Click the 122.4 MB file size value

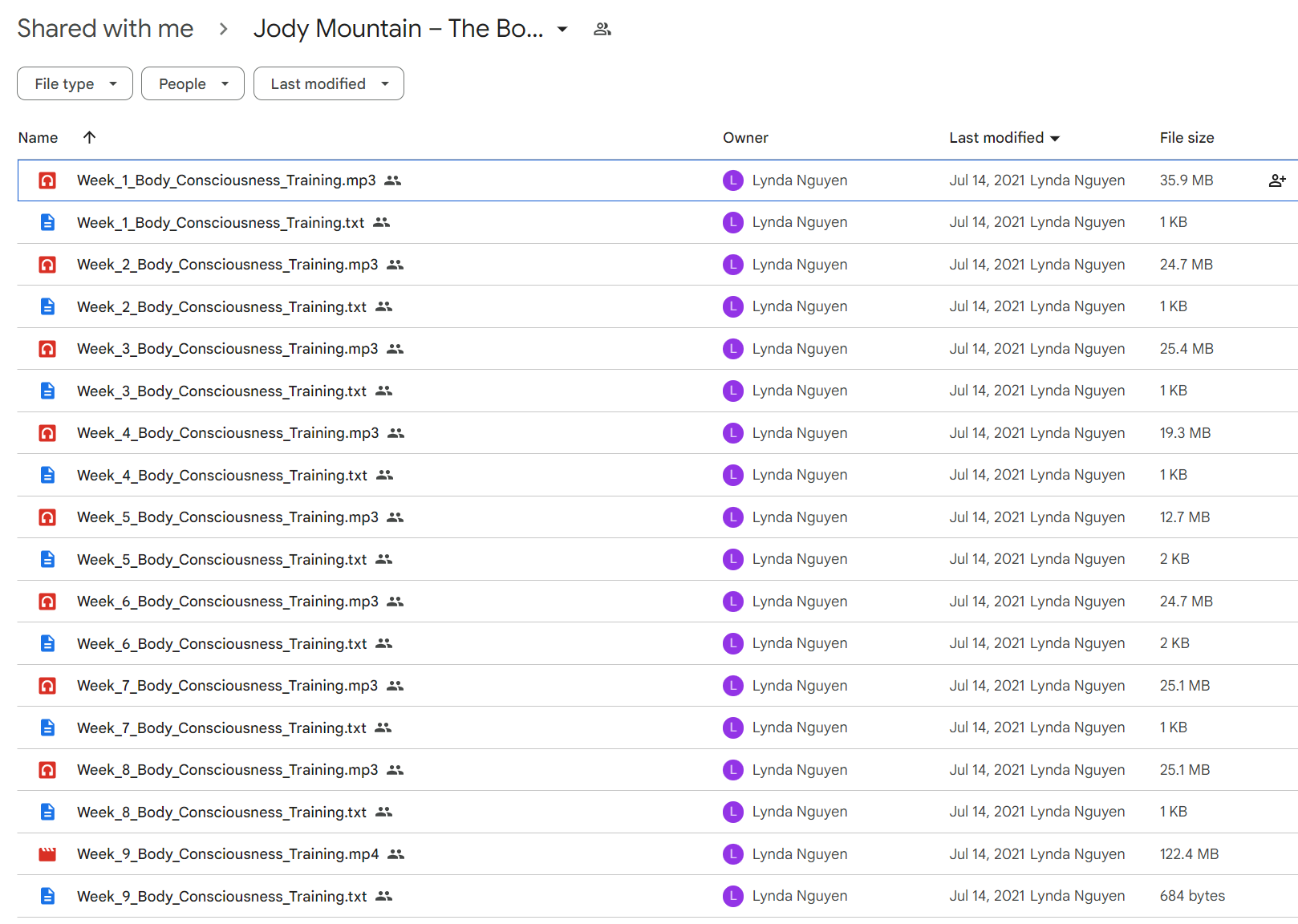1189,854
